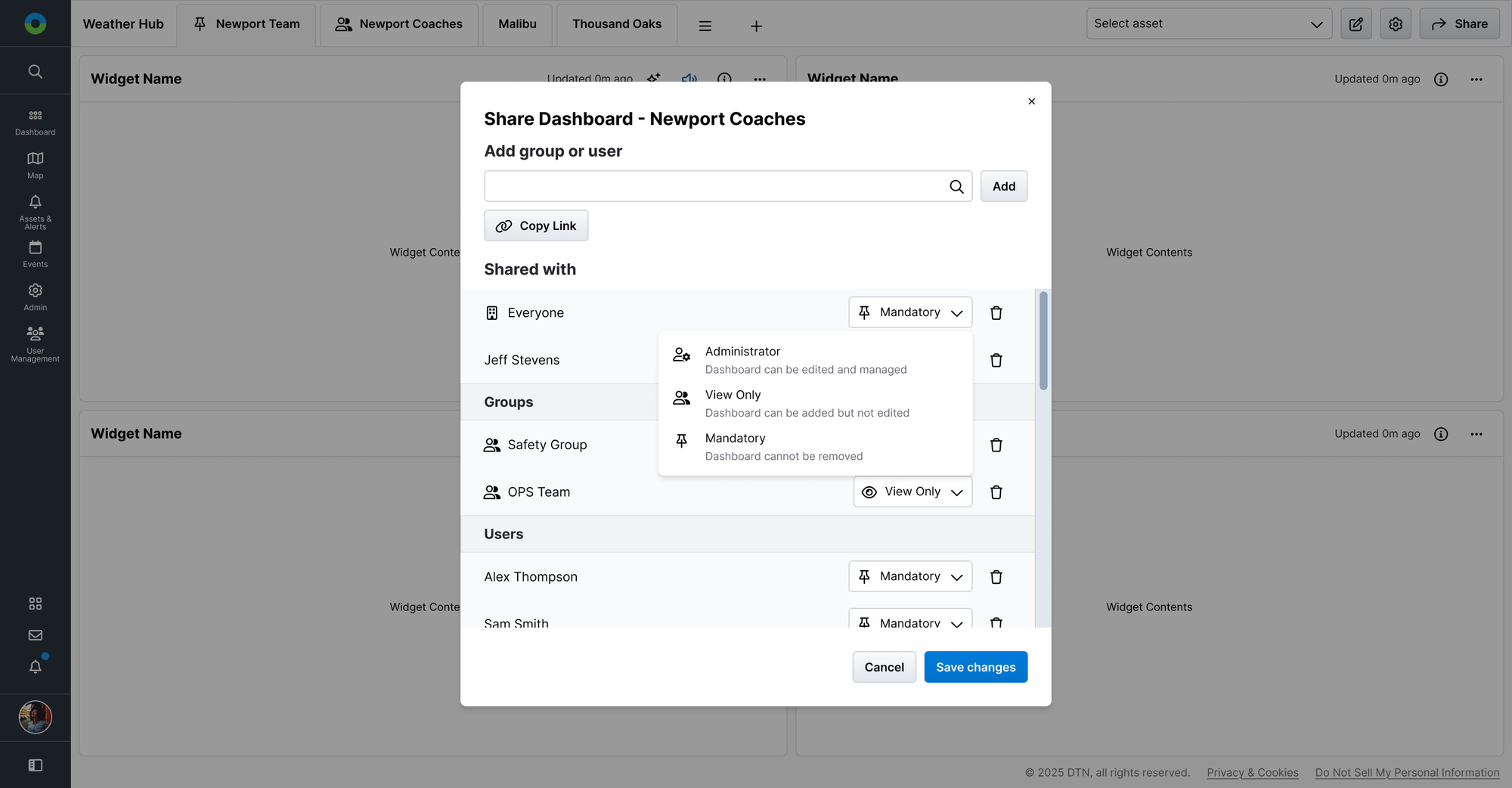Switch to the Thousand Oaks tab
This screenshot has width=1512, height=788.
(x=616, y=24)
